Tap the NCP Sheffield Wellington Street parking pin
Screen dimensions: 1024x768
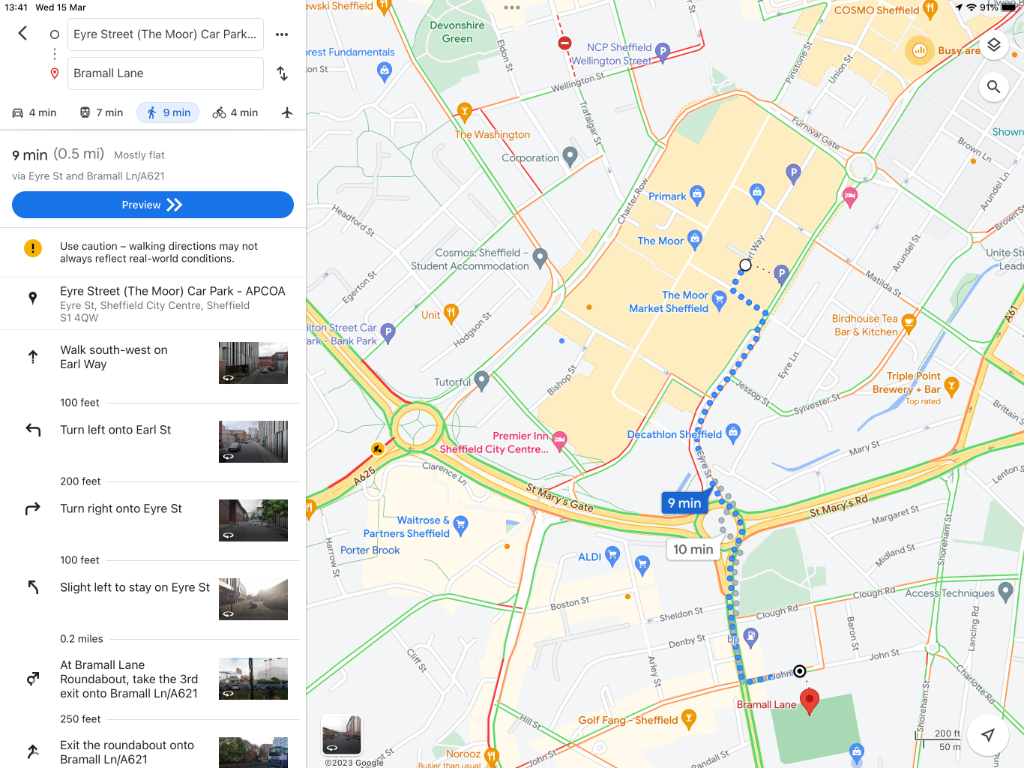point(662,52)
